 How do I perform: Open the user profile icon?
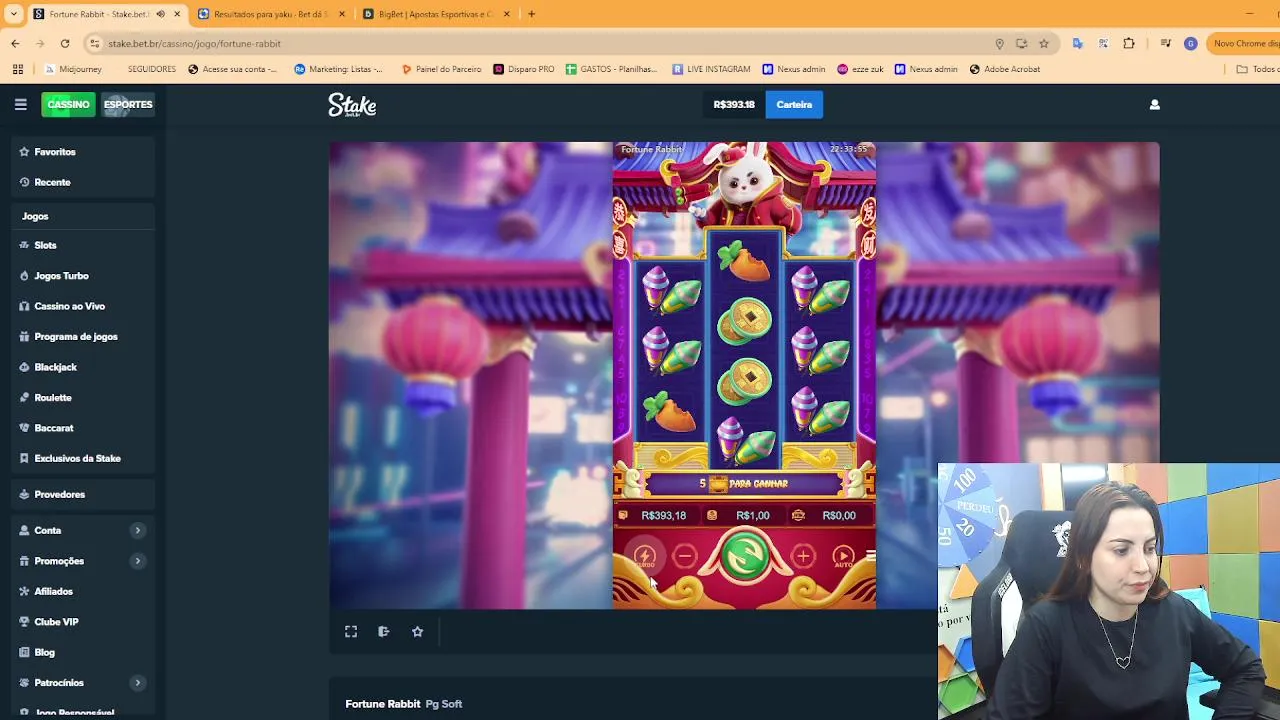click(1154, 104)
